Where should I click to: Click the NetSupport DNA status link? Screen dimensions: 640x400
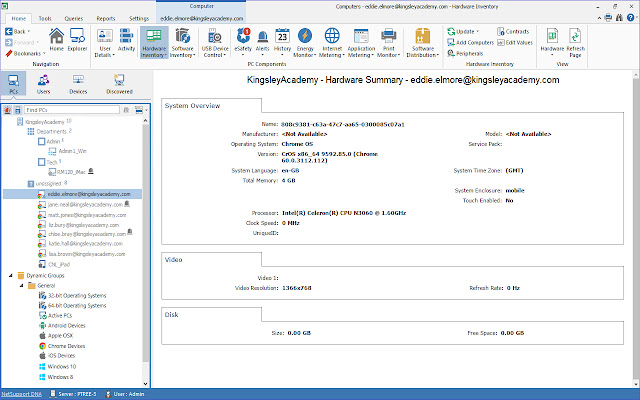[x=22, y=394]
